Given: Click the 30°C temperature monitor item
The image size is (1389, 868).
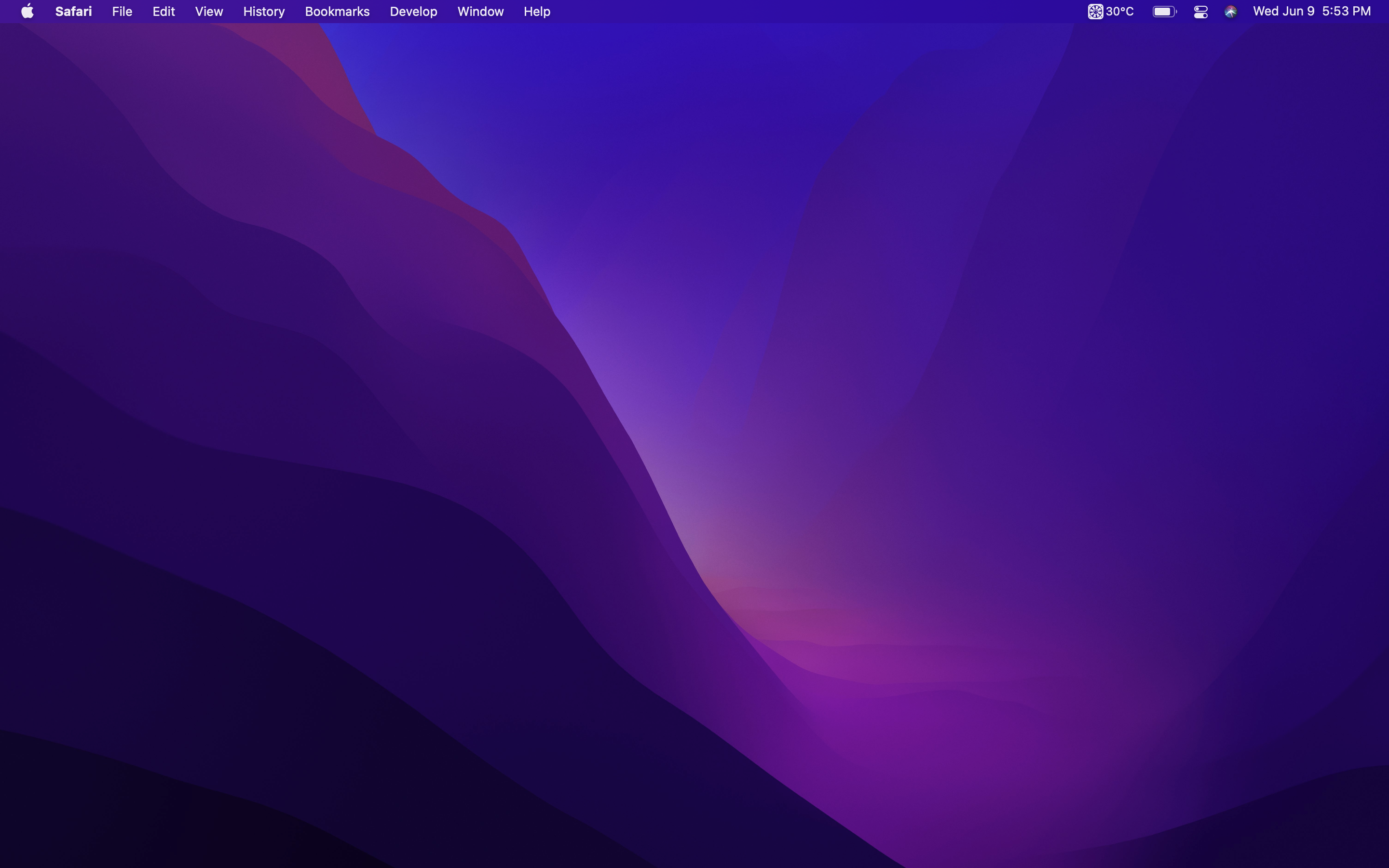Looking at the screenshot, I should [x=1111, y=12].
